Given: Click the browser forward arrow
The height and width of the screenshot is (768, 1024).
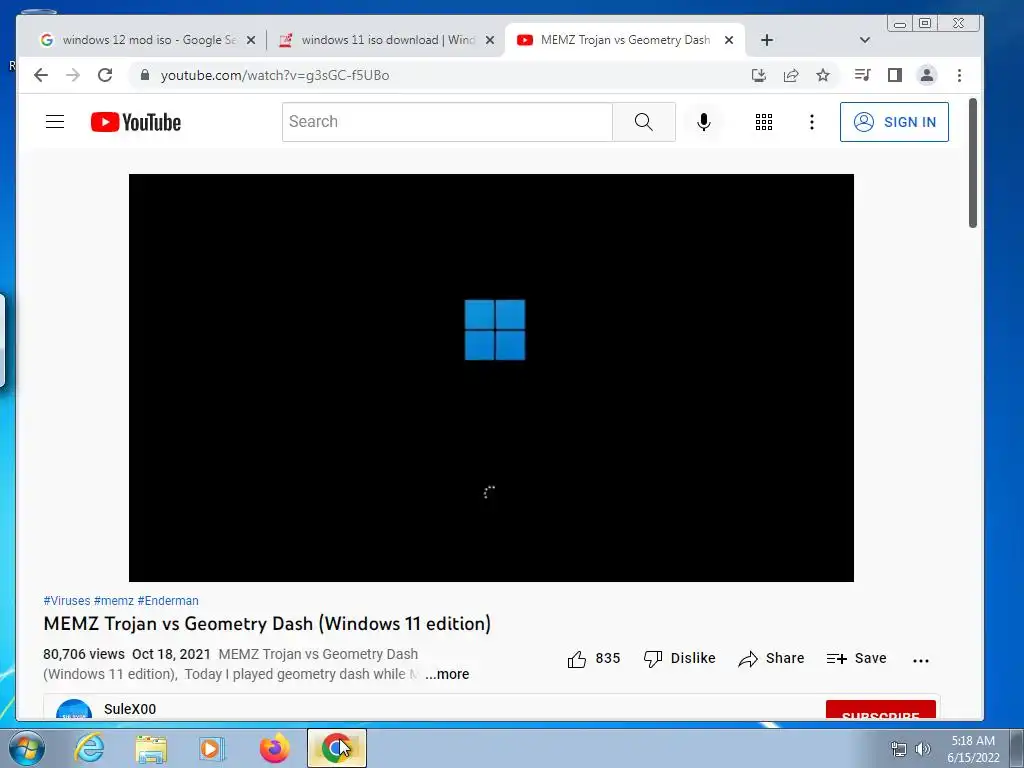Looking at the screenshot, I should (x=72, y=75).
